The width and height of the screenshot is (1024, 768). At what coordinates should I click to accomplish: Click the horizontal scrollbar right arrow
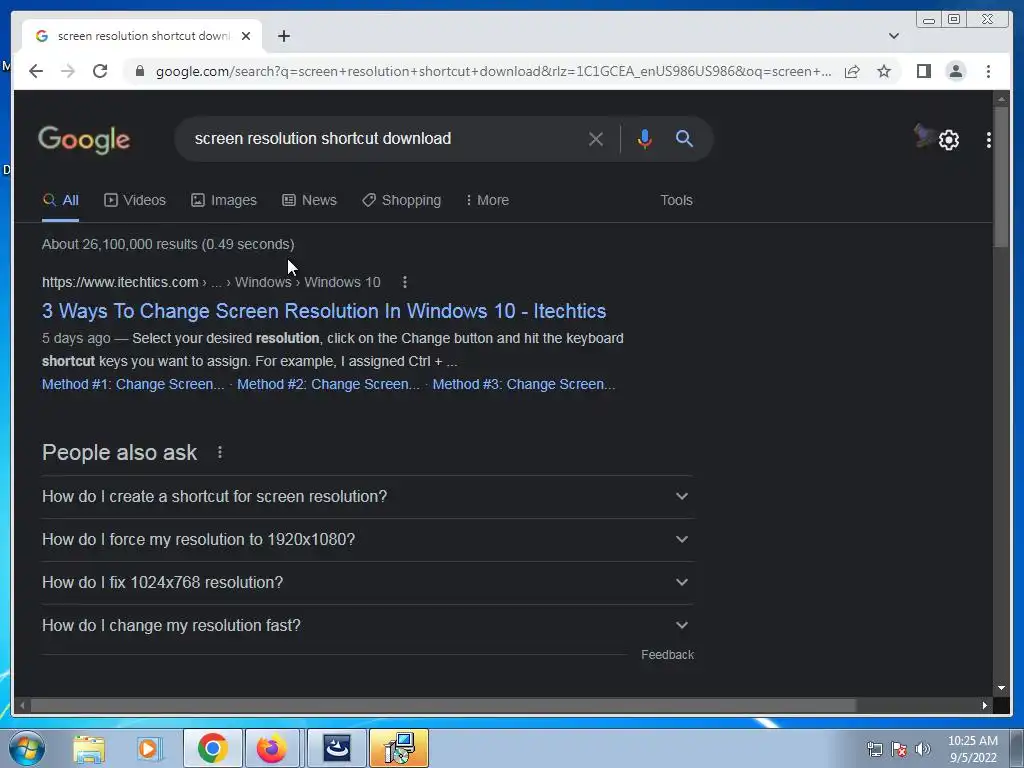[x=984, y=705]
